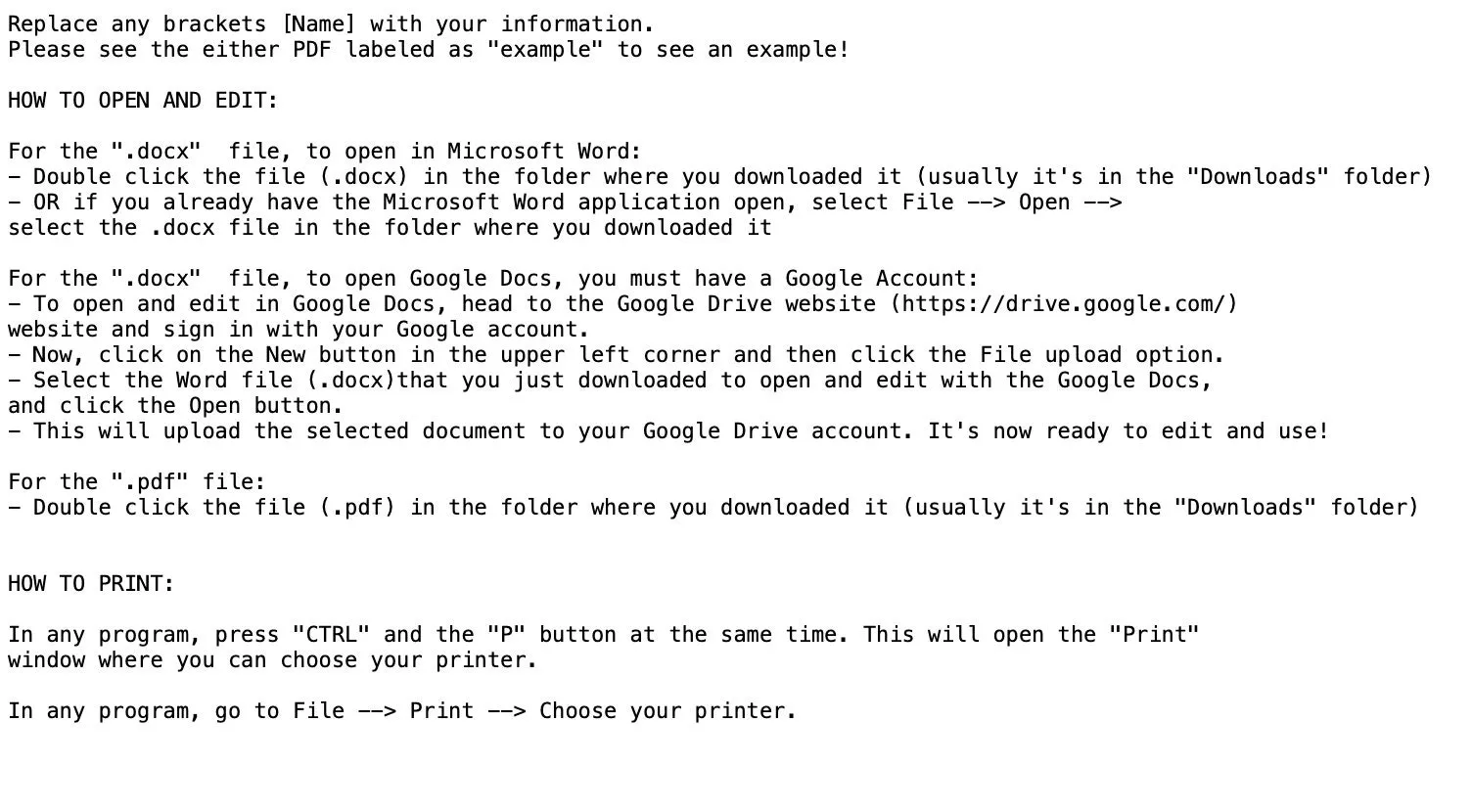Click the line "window where you can choose"

click(x=272, y=659)
